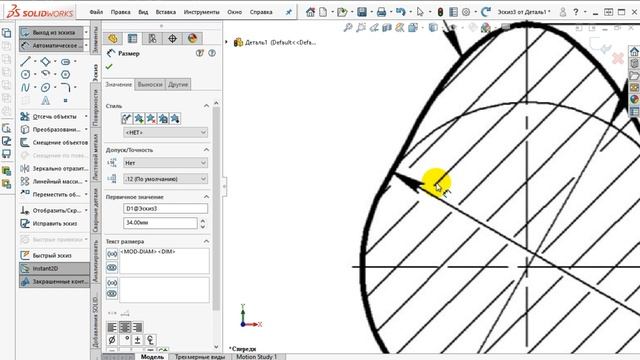Open Options via the gear icon
Image resolution: width=640 pixels, height=360 pixels.
[466, 12]
